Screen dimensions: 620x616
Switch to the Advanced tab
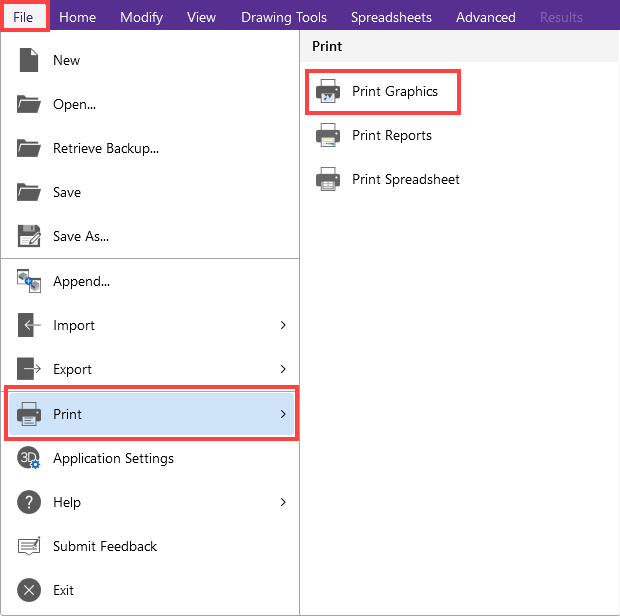pyautogui.click(x=486, y=17)
